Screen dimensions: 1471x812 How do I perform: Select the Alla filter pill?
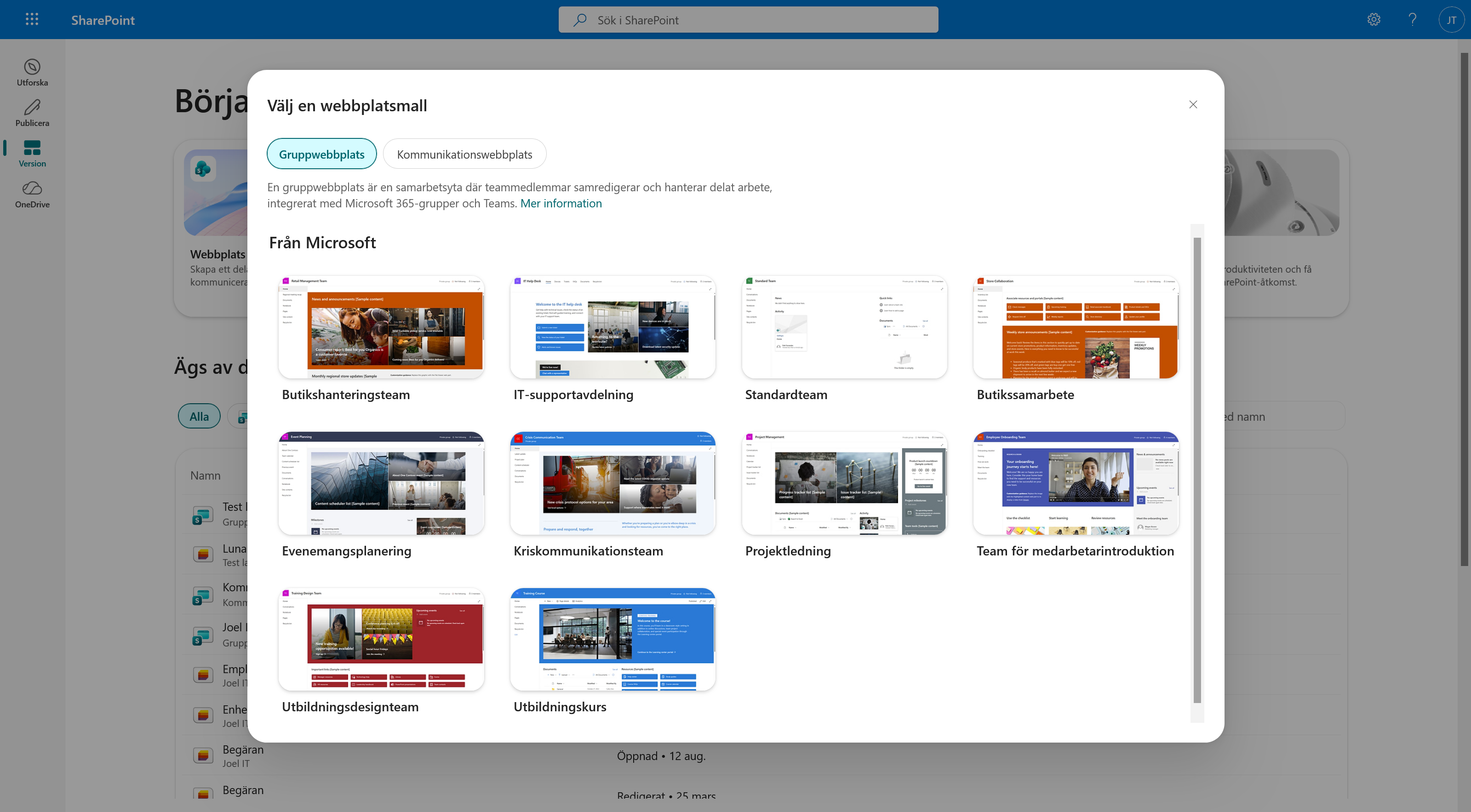pyautogui.click(x=199, y=416)
